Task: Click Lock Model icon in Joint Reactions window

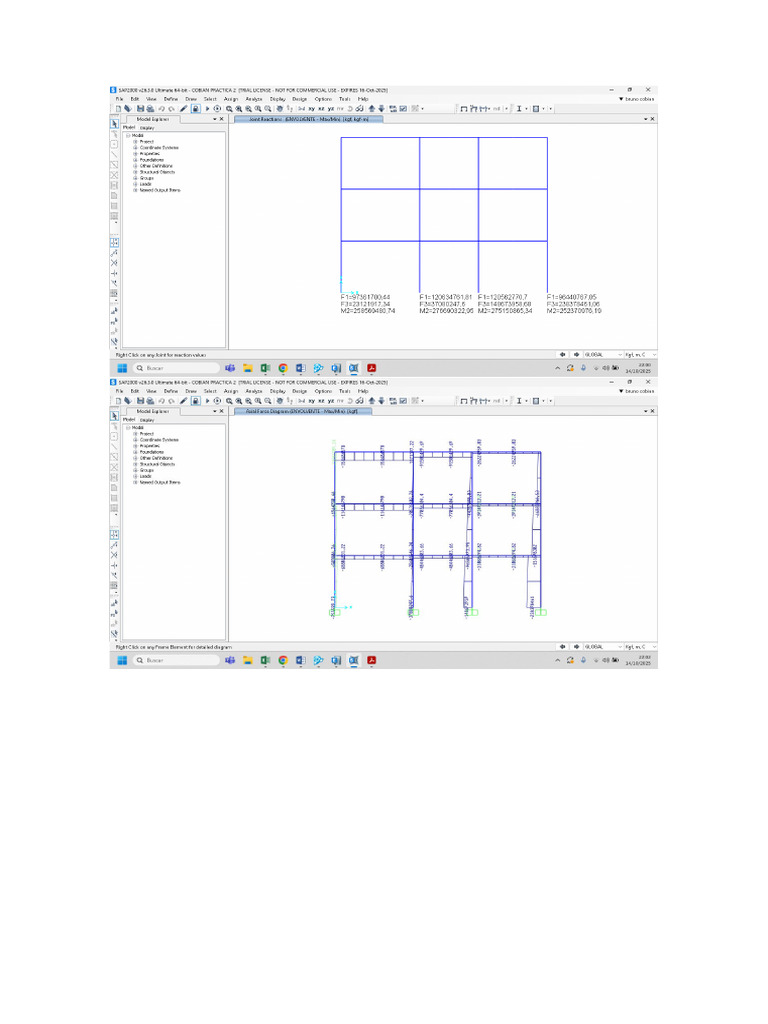Action: [196, 109]
